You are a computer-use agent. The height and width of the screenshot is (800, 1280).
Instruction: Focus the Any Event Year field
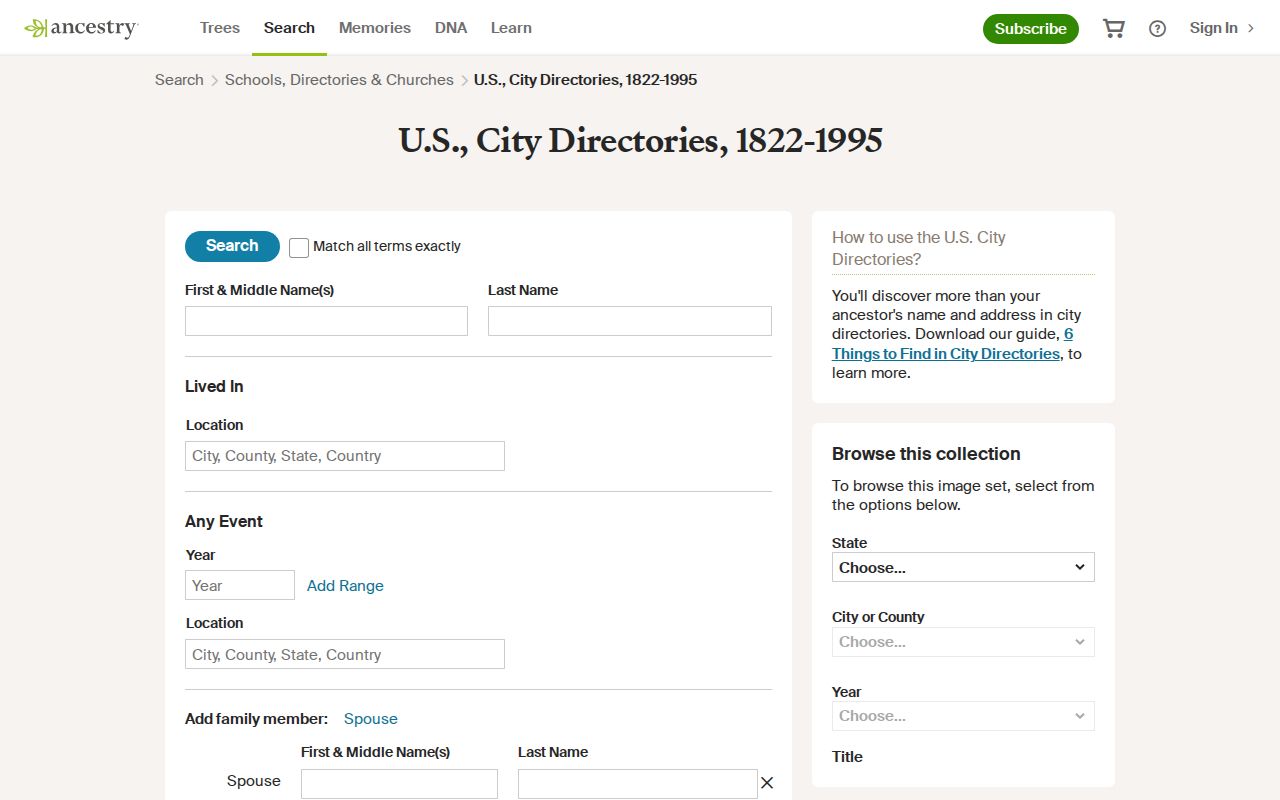(240, 585)
